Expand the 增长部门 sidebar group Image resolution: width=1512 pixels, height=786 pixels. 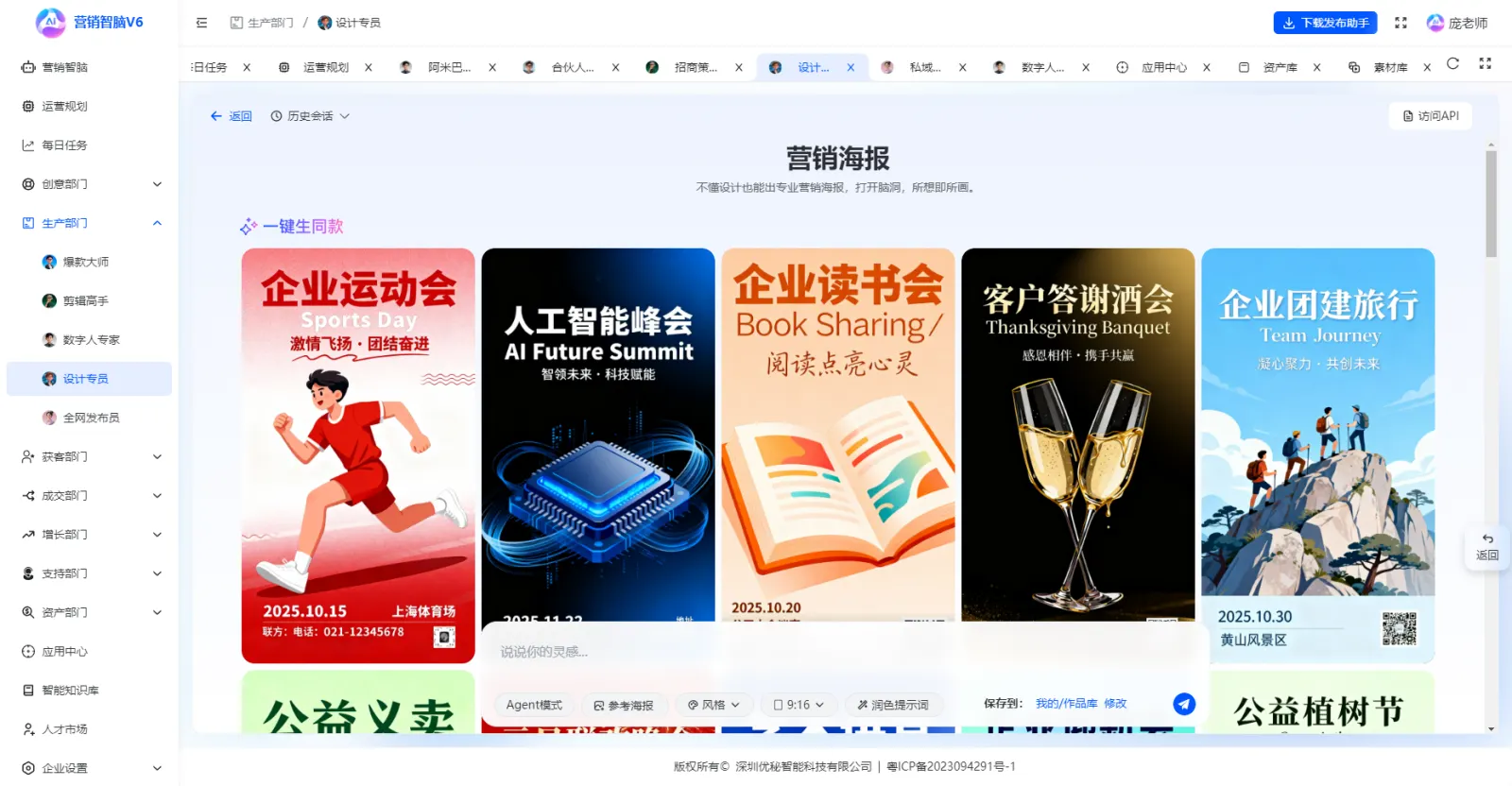pyautogui.click(x=90, y=535)
